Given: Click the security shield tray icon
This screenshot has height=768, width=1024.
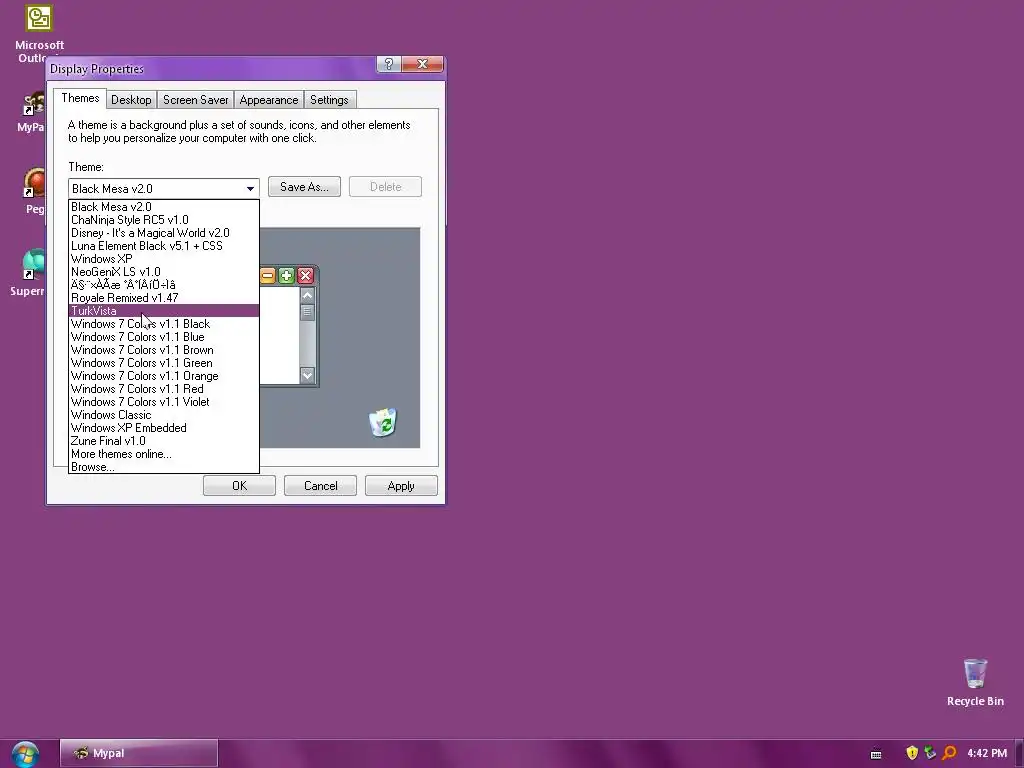Looking at the screenshot, I should coord(912,753).
